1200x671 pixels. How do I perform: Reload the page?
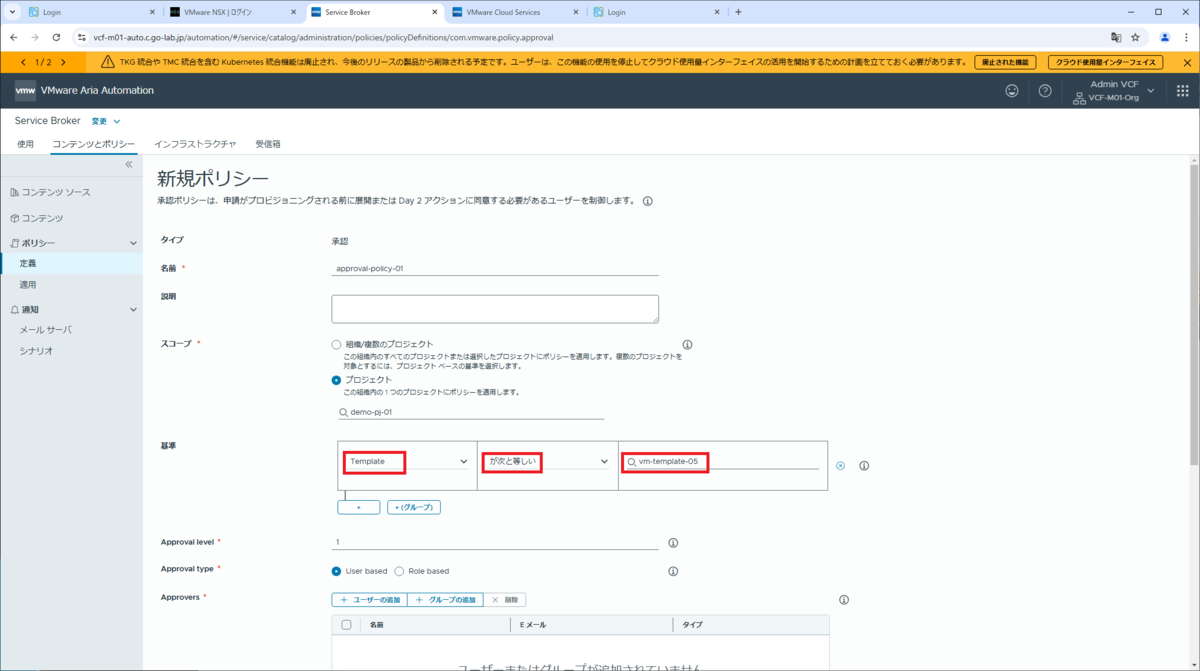click(56, 37)
